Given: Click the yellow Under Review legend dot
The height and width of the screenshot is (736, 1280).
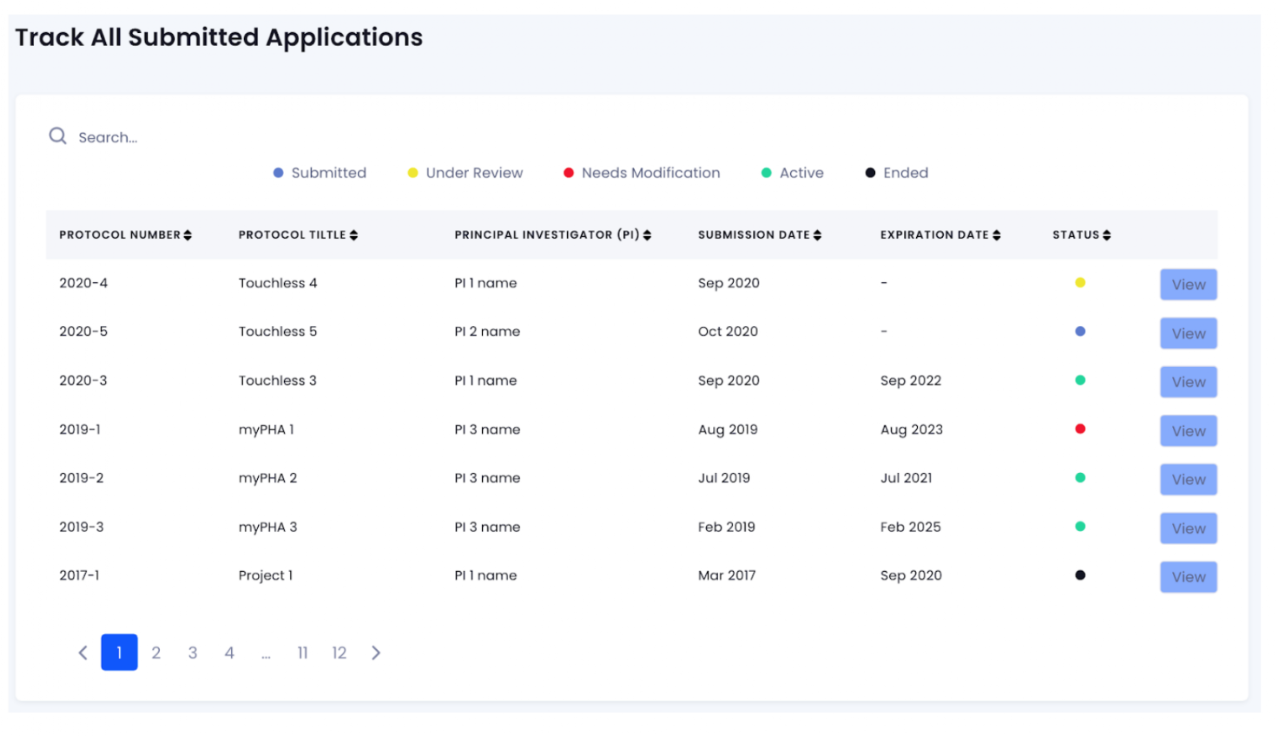Looking at the screenshot, I should pyautogui.click(x=412, y=173).
